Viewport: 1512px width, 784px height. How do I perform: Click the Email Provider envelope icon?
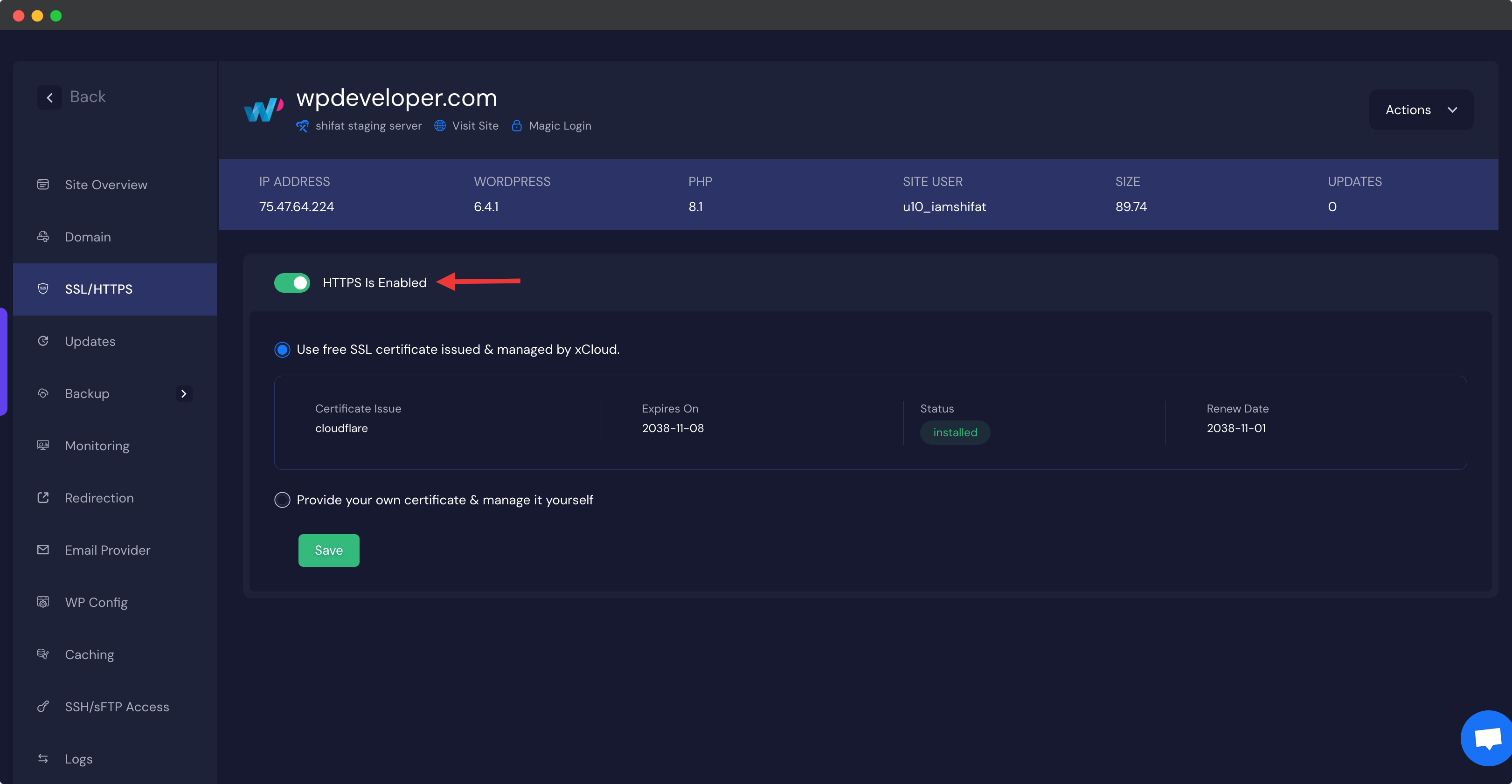click(x=43, y=550)
